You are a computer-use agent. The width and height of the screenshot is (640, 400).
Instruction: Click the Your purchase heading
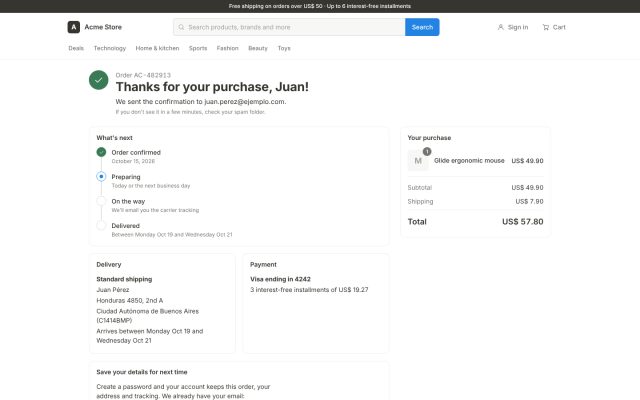coord(429,138)
